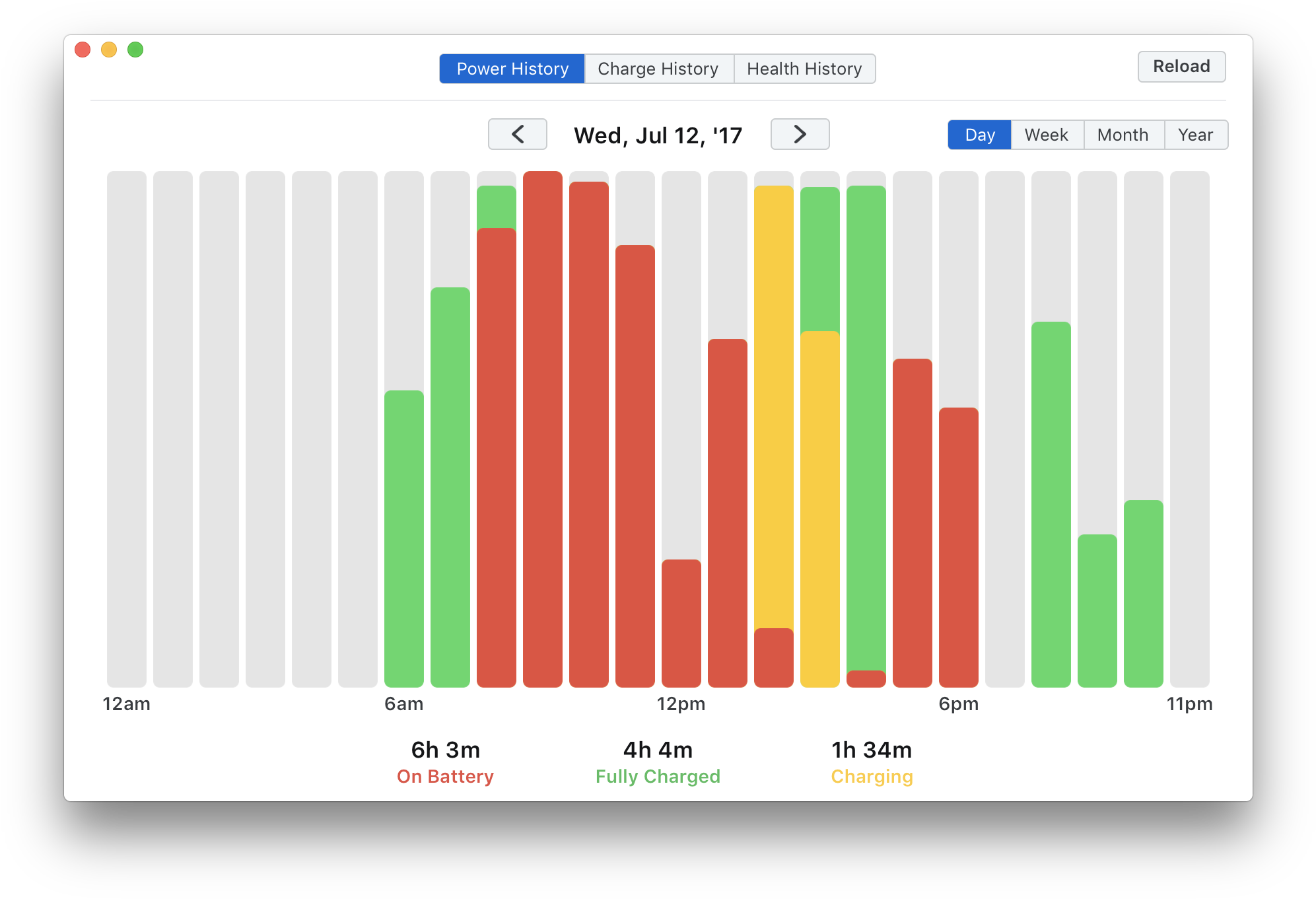Click the Fully Charged legend text
Image resolution: width=1316 pixels, height=899 pixels.
(658, 776)
